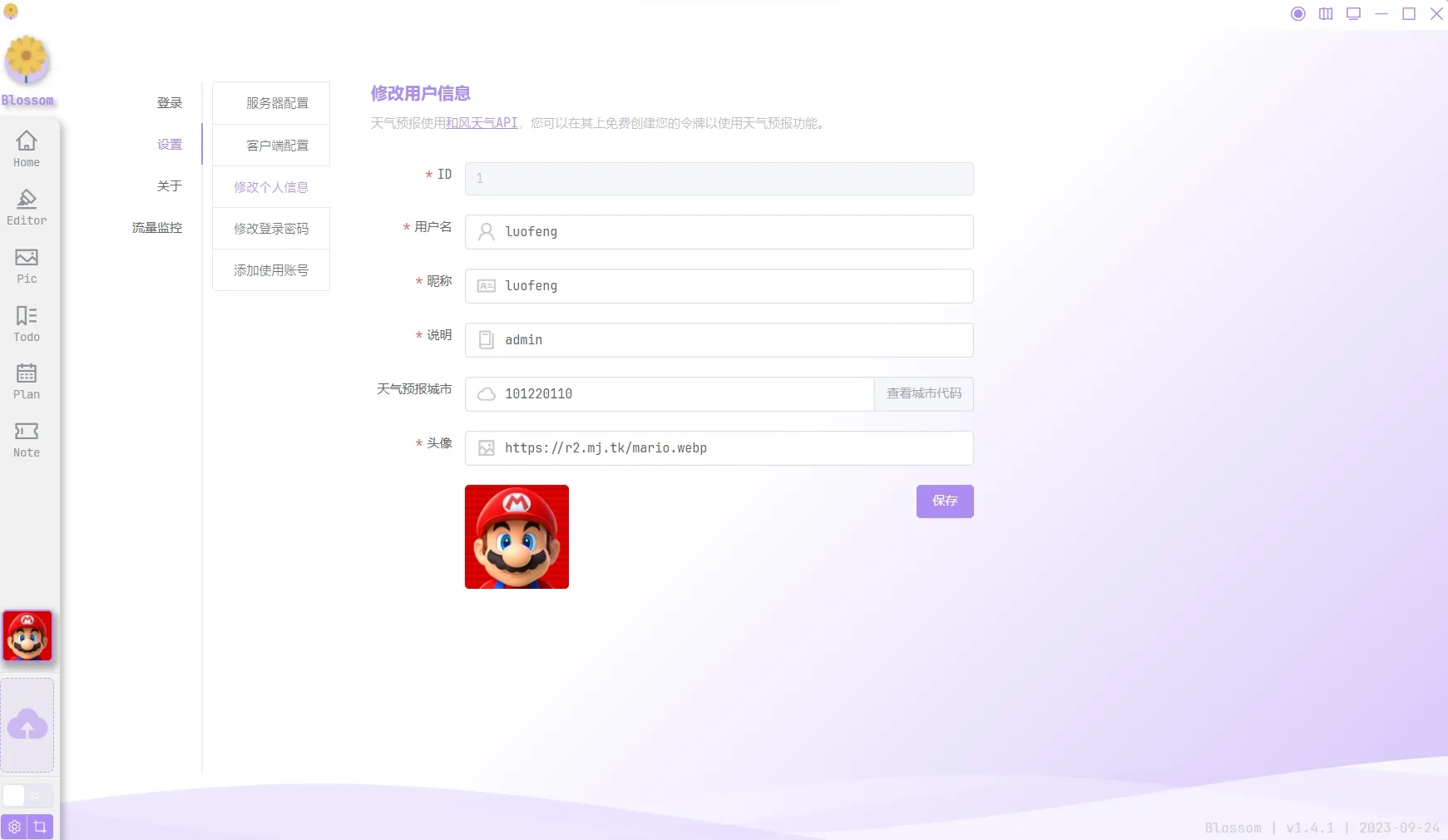Click the 保存 save button
This screenshot has width=1448, height=840.
945,502
